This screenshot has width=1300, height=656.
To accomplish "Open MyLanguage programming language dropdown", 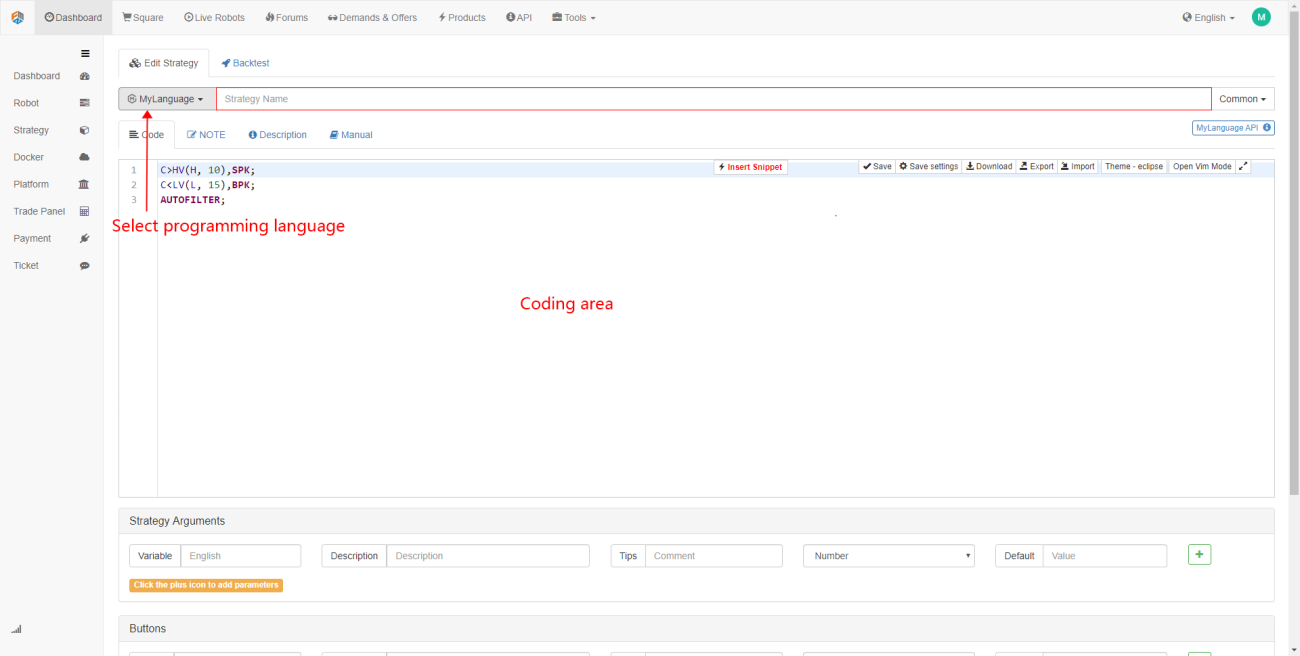I will coord(167,99).
